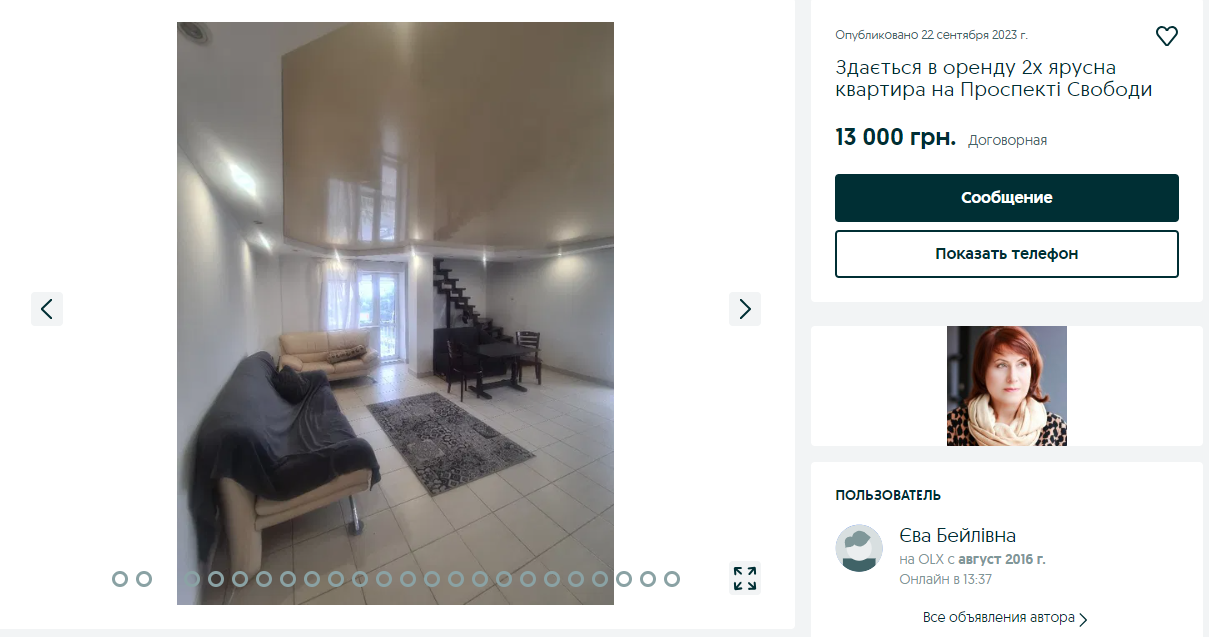The height and width of the screenshot is (637, 1209).
Task: Click the listing title text
Action: tap(994, 79)
